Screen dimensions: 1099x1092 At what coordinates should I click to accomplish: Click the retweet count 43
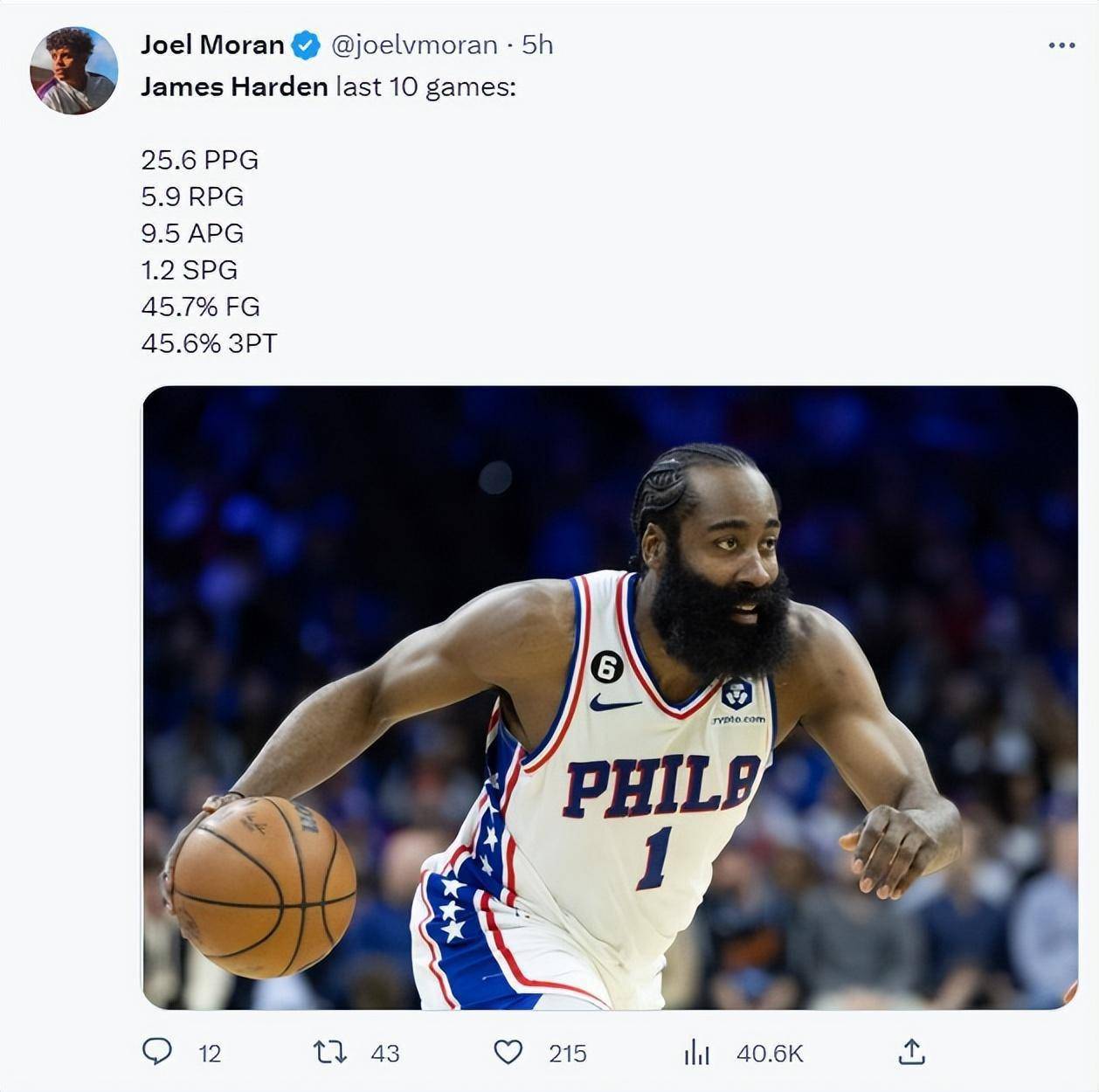coord(384,1054)
